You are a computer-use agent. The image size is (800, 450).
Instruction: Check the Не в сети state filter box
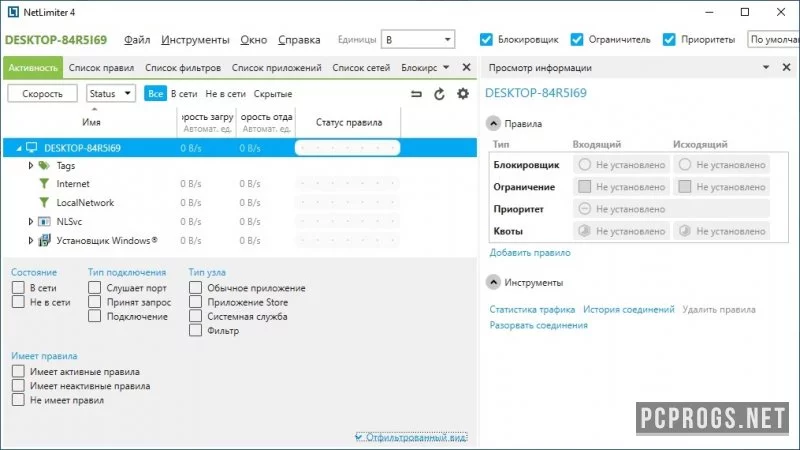point(18,302)
